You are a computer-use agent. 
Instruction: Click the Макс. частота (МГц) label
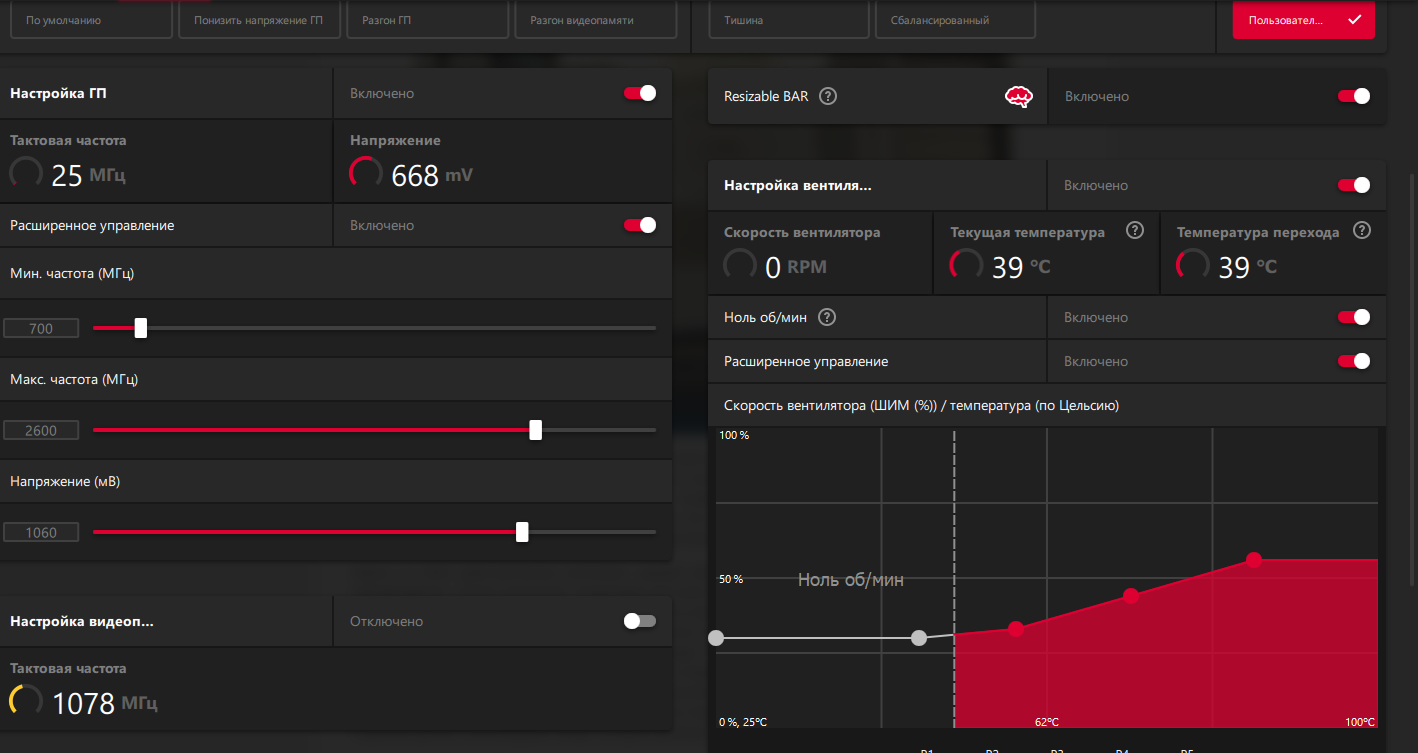[x=74, y=380]
